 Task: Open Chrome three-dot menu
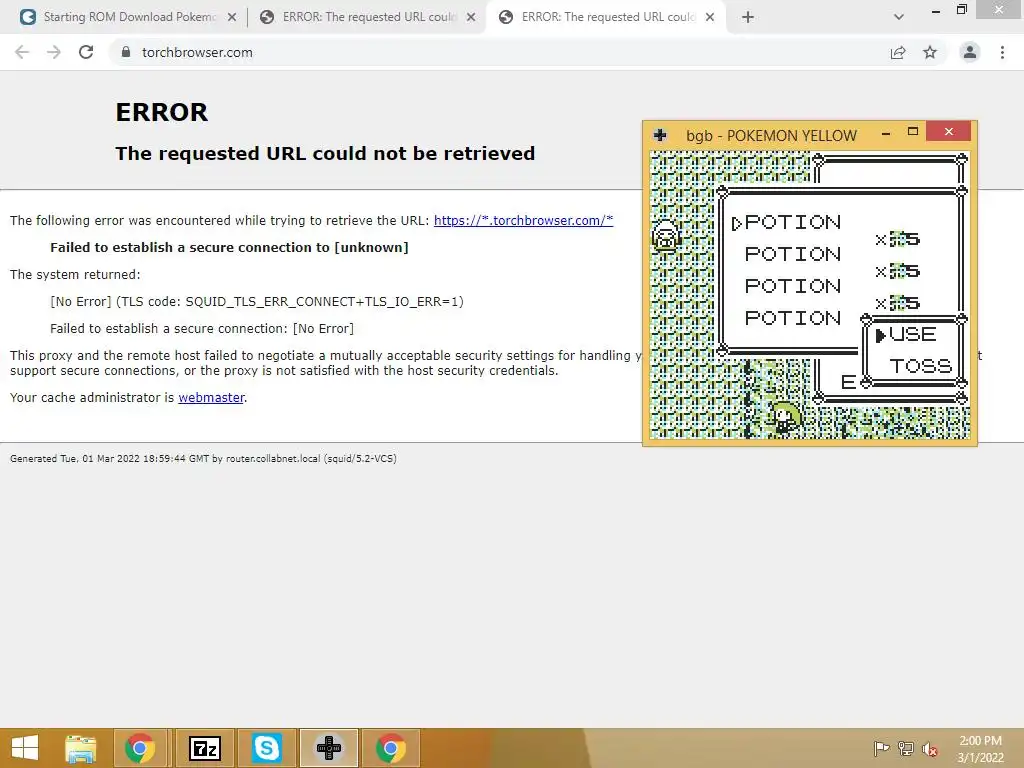click(x=1002, y=52)
